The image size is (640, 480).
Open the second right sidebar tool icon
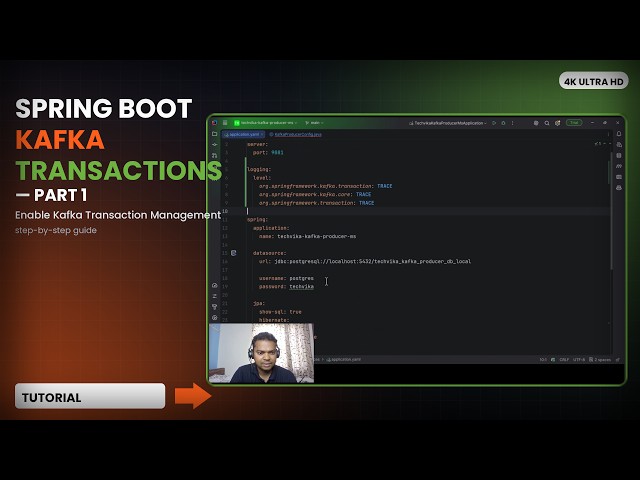coord(619,144)
